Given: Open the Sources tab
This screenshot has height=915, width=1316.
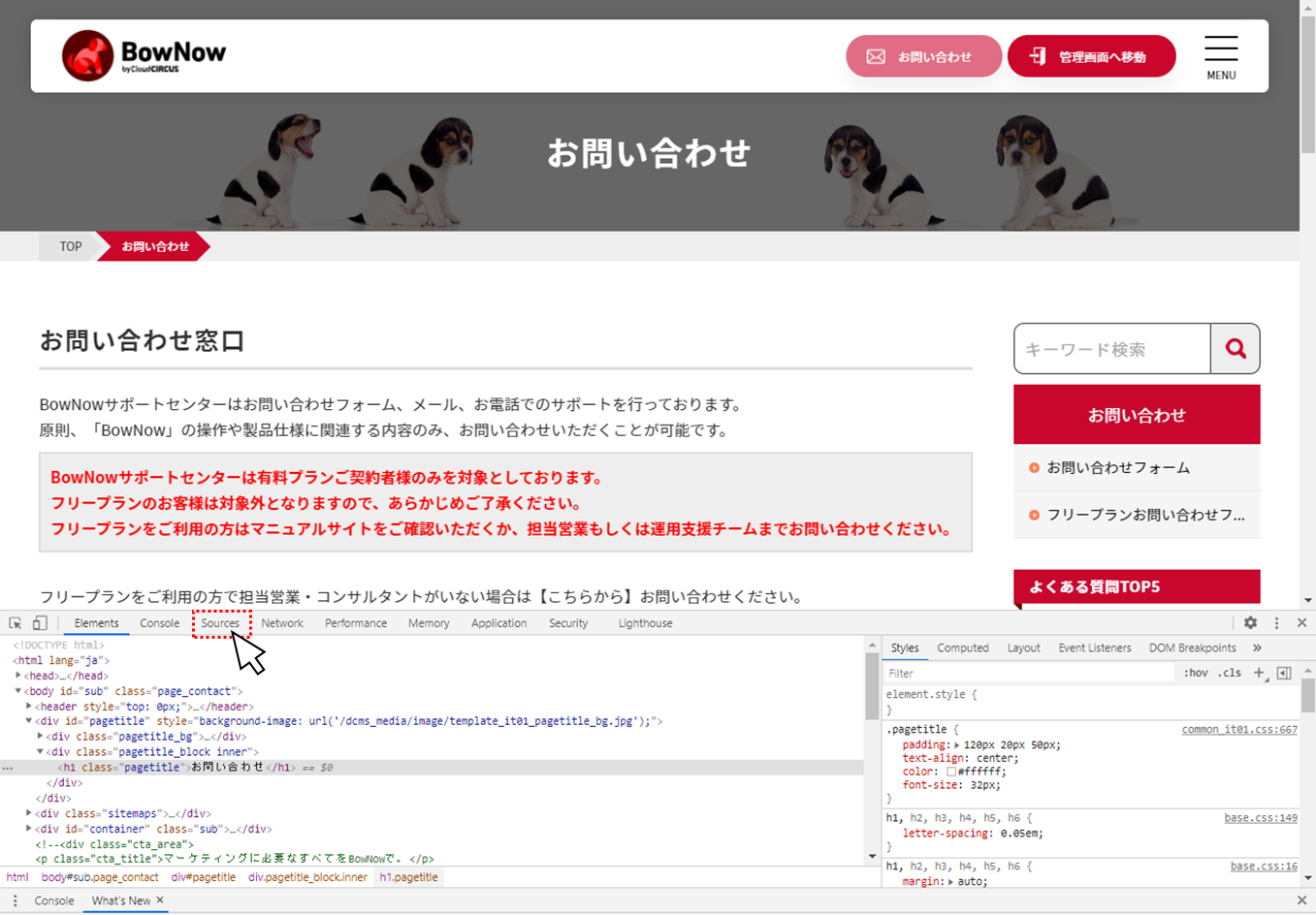Looking at the screenshot, I should pyautogui.click(x=220, y=623).
